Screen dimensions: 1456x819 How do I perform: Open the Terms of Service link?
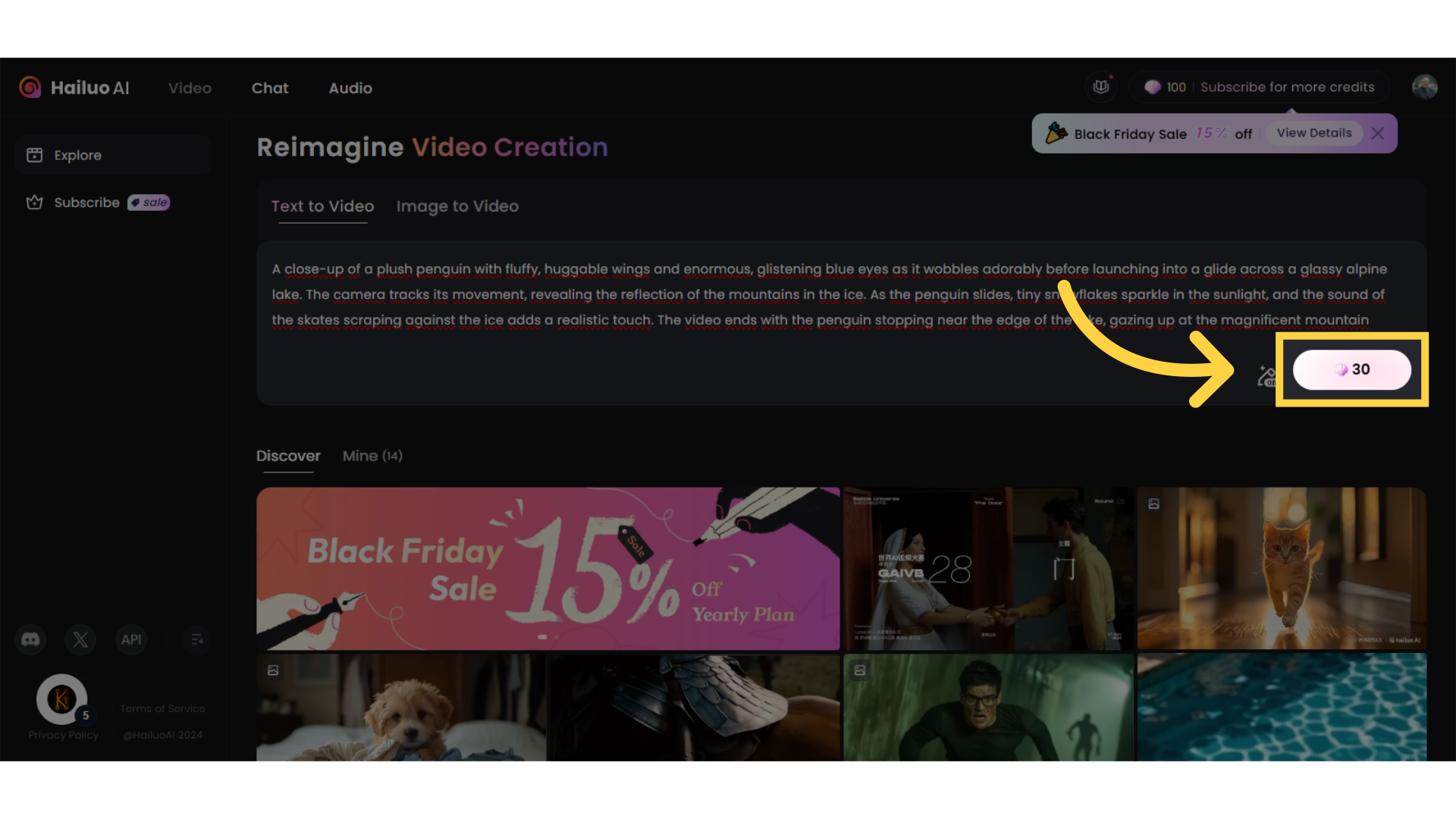coord(162,708)
